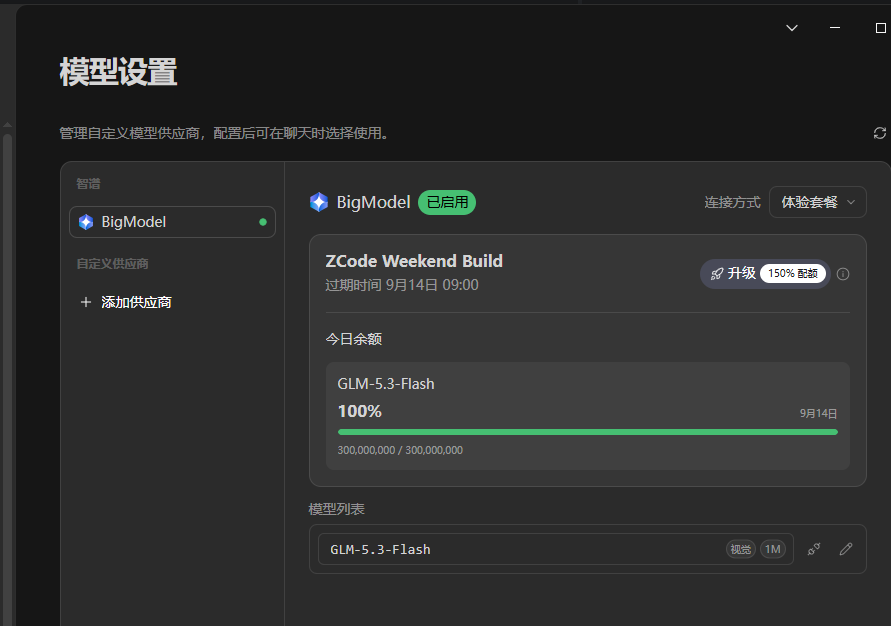Image resolution: width=891 pixels, height=626 pixels.
Task: Click the BigModel logo in the header
Action: pyautogui.click(x=319, y=202)
